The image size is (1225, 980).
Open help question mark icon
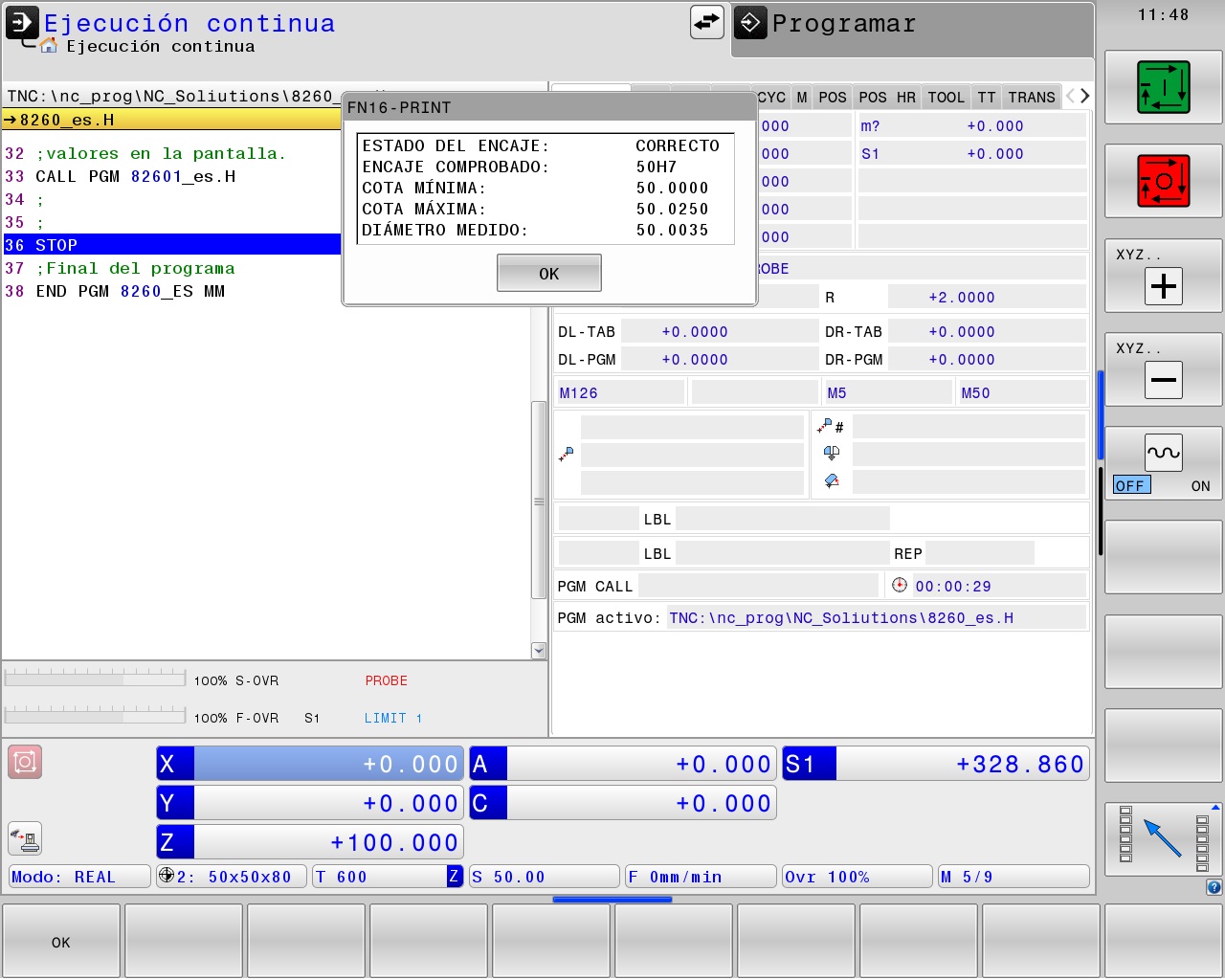[1214, 887]
